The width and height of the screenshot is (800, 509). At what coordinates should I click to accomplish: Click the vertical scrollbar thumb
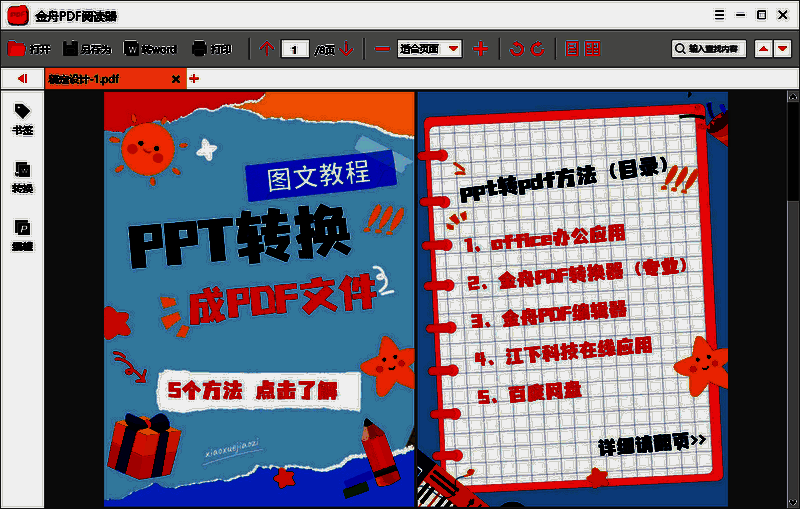tap(793, 150)
